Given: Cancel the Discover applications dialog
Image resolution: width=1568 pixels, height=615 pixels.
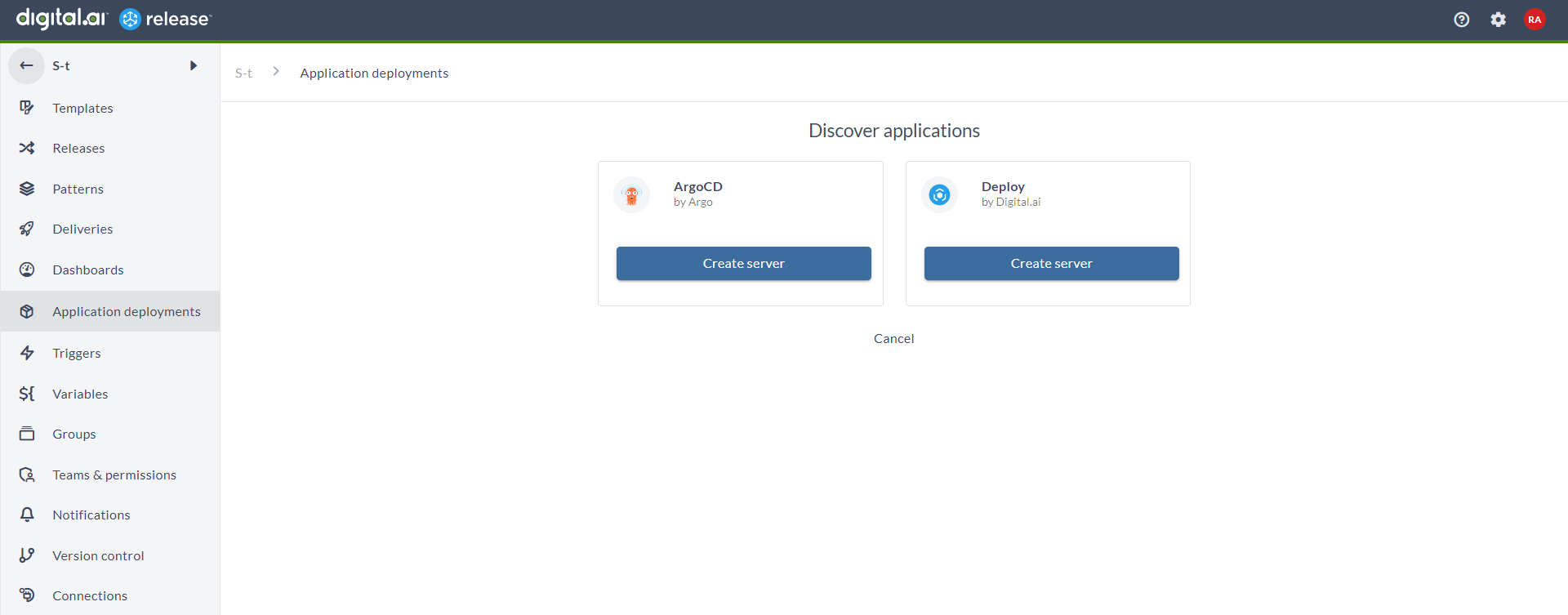Looking at the screenshot, I should [893, 338].
